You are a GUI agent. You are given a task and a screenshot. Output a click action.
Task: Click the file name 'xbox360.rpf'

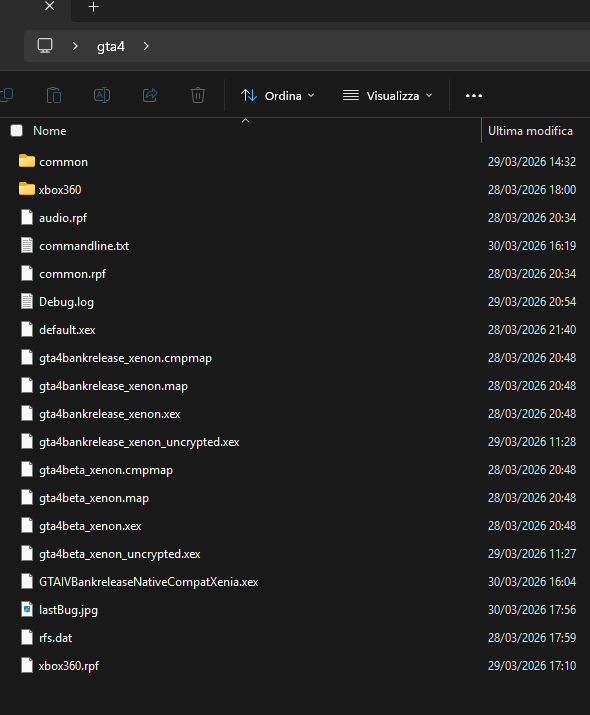point(69,666)
